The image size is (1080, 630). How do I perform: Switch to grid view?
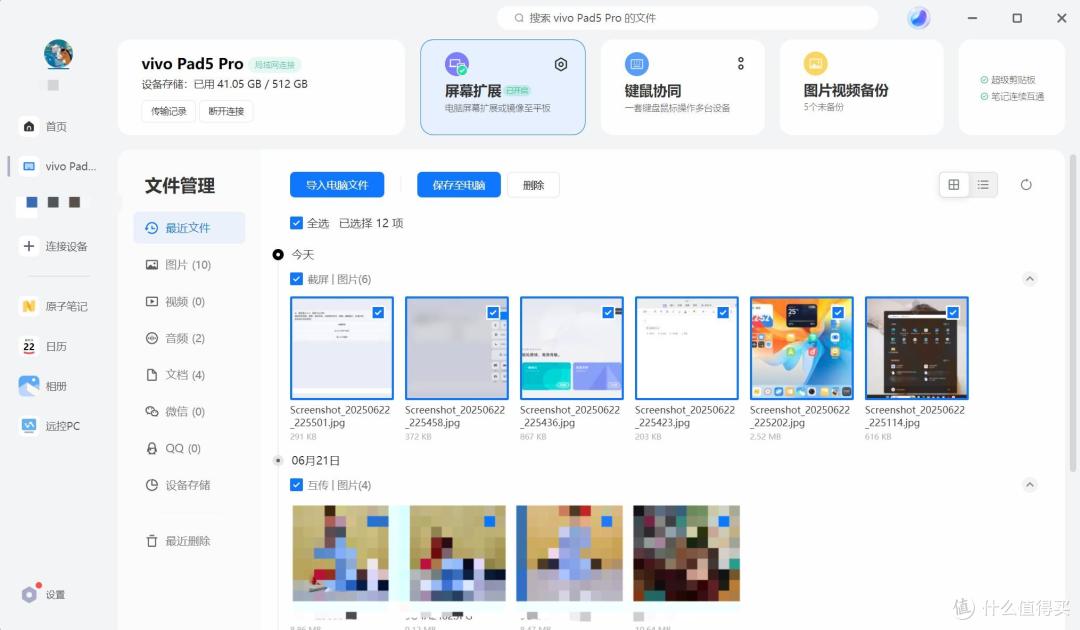(x=954, y=185)
